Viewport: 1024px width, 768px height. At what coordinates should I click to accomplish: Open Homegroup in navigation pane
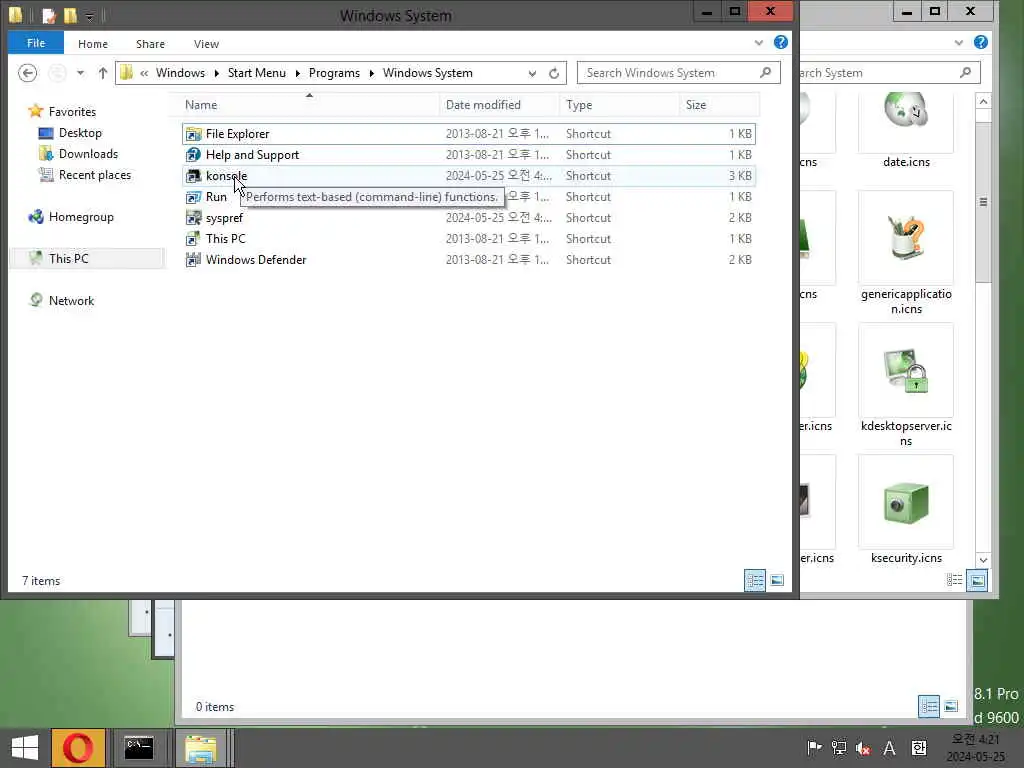click(x=81, y=217)
